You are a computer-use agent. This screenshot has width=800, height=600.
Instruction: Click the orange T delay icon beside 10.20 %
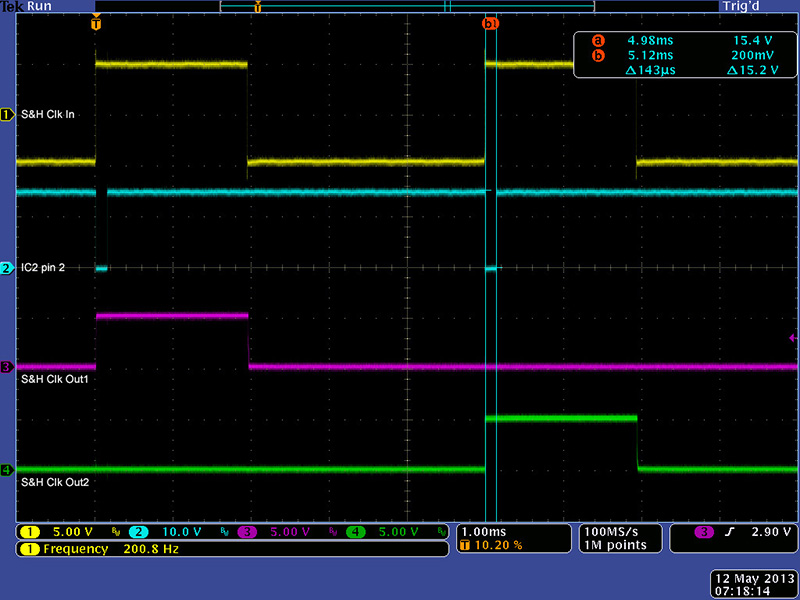tap(466, 546)
